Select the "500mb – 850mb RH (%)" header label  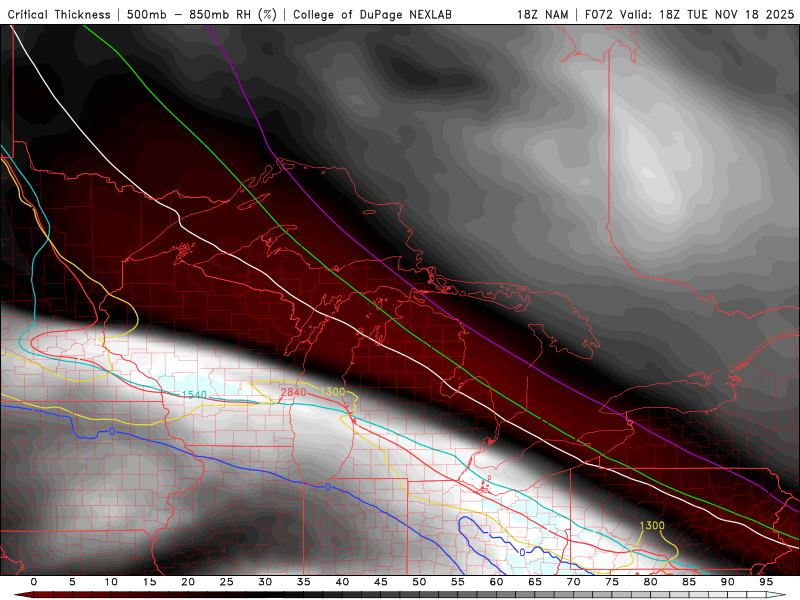202,15
